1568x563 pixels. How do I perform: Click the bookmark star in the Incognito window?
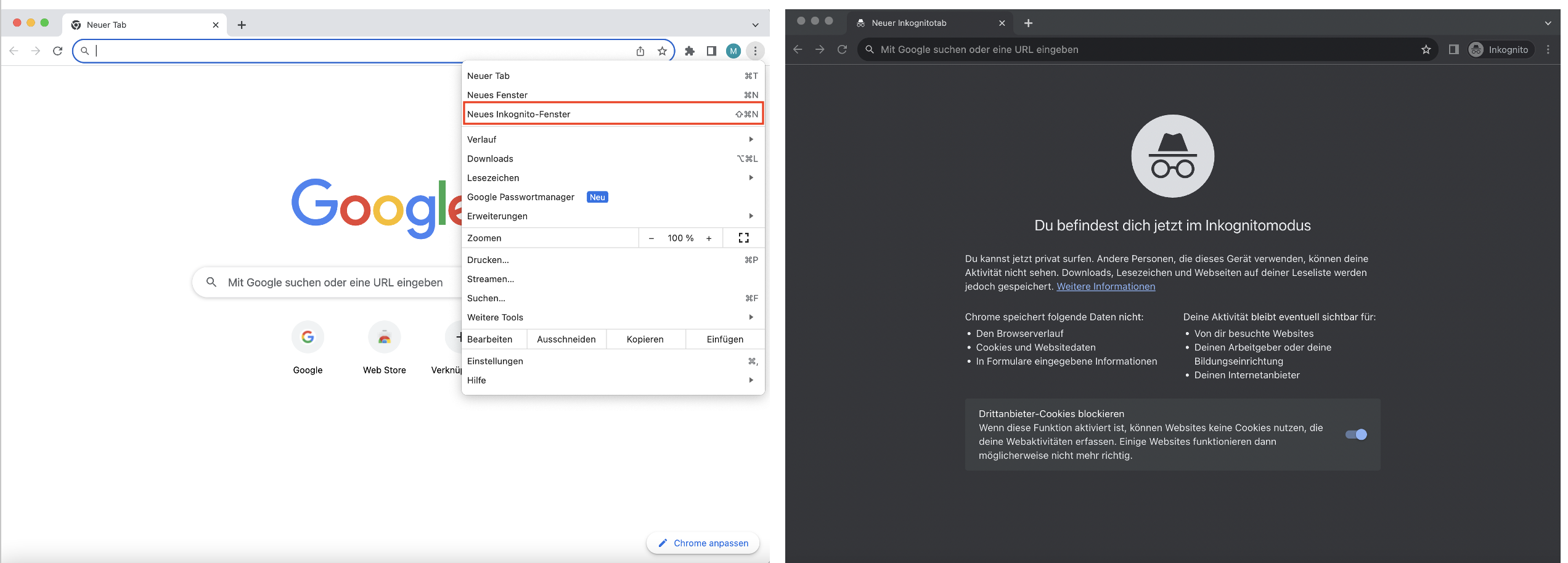pyautogui.click(x=1426, y=49)
